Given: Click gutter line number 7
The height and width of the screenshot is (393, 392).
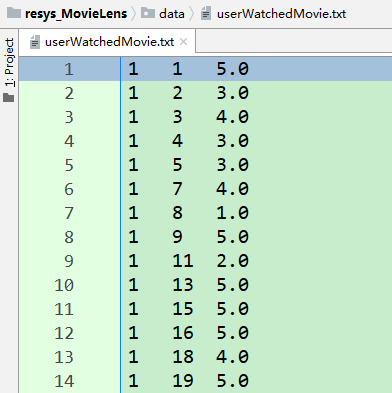Looking at the screenshot, I should coord(69,213).
